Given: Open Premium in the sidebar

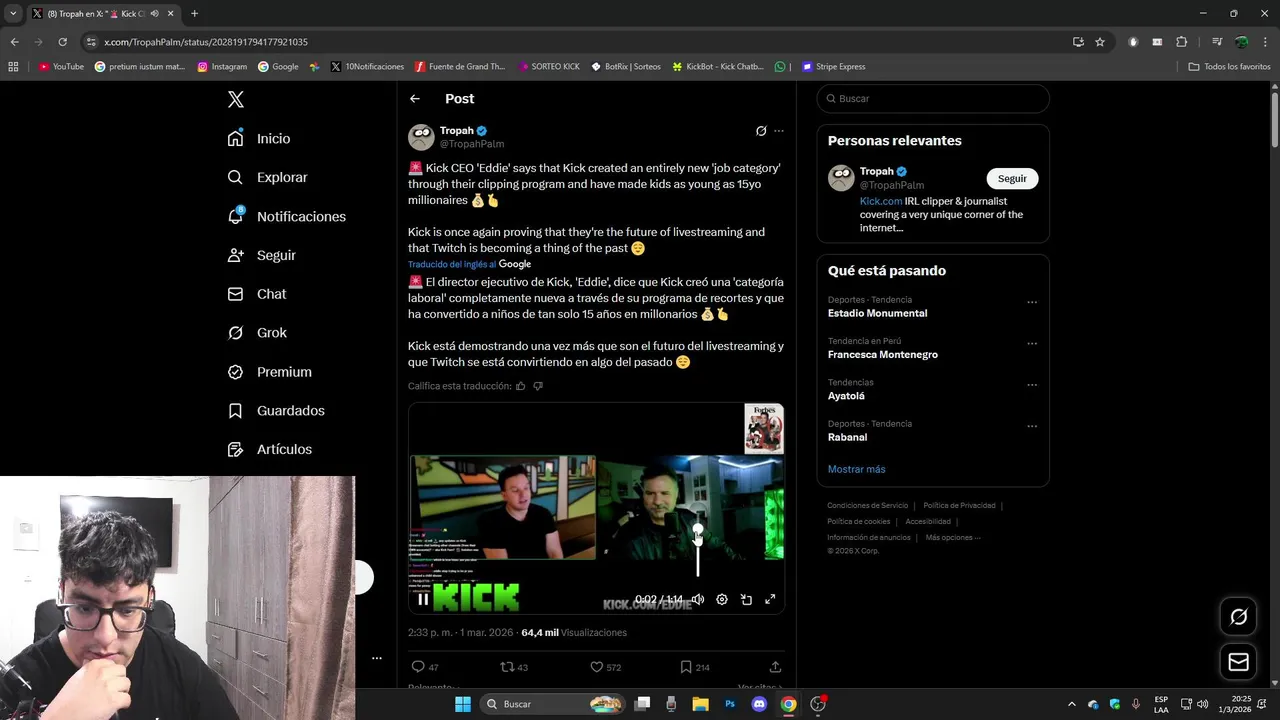Looking at the screenshot, I should coord(269,372).
